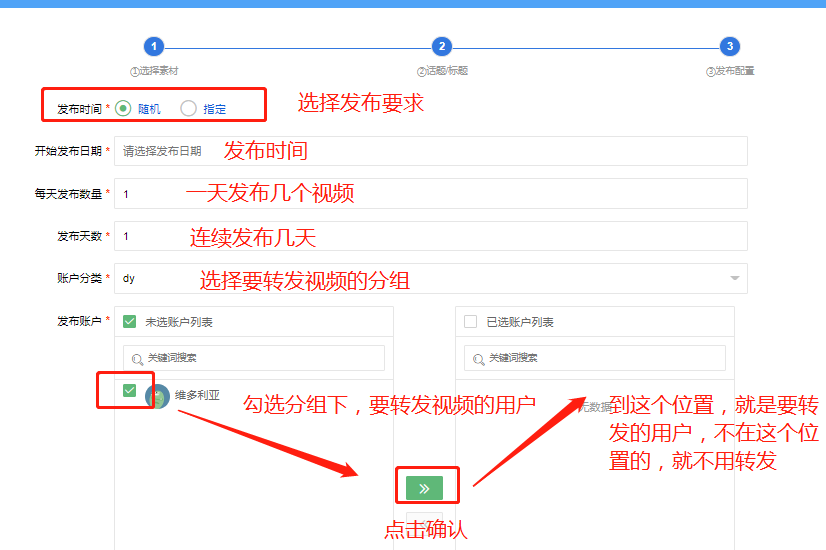This screenshot has width=826, height=550.
Task: Select the 指定 publish time radio
Action: (x=188, y=108)
